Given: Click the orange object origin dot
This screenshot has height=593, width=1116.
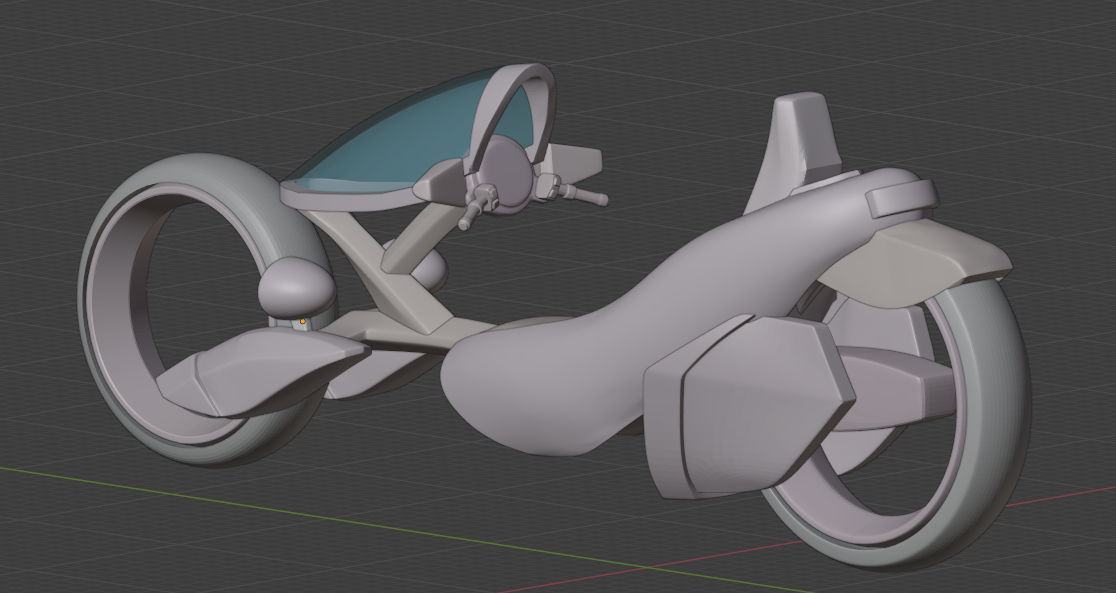Looking at the screenshot, I should pyautogui.click(x=302, y=322).
